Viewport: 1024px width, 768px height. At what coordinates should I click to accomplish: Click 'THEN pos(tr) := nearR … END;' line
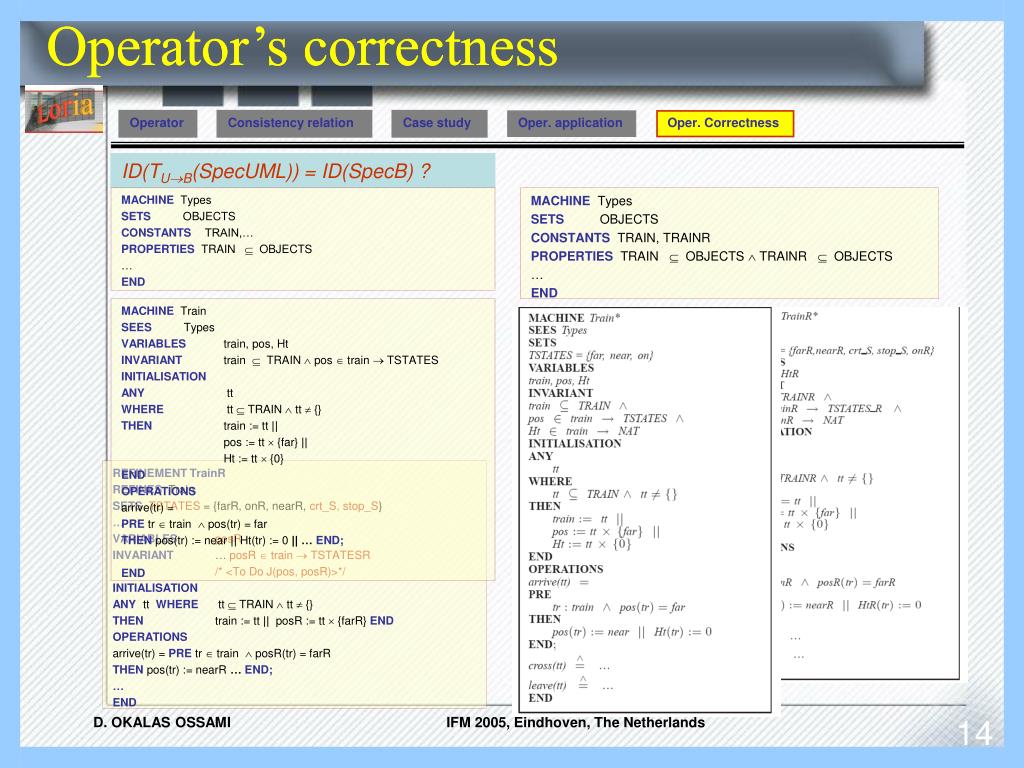point(193,669)
